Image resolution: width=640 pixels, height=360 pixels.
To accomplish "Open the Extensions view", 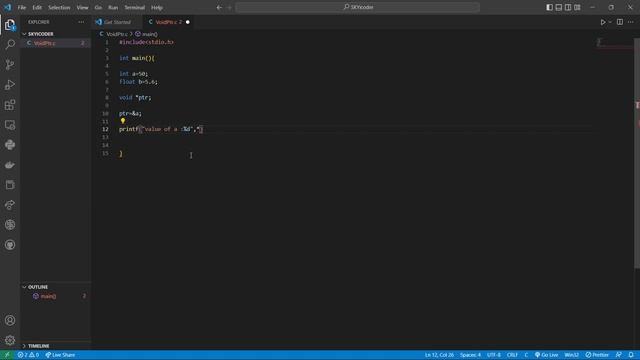I will pyautogui.click(x=10, y=105).
